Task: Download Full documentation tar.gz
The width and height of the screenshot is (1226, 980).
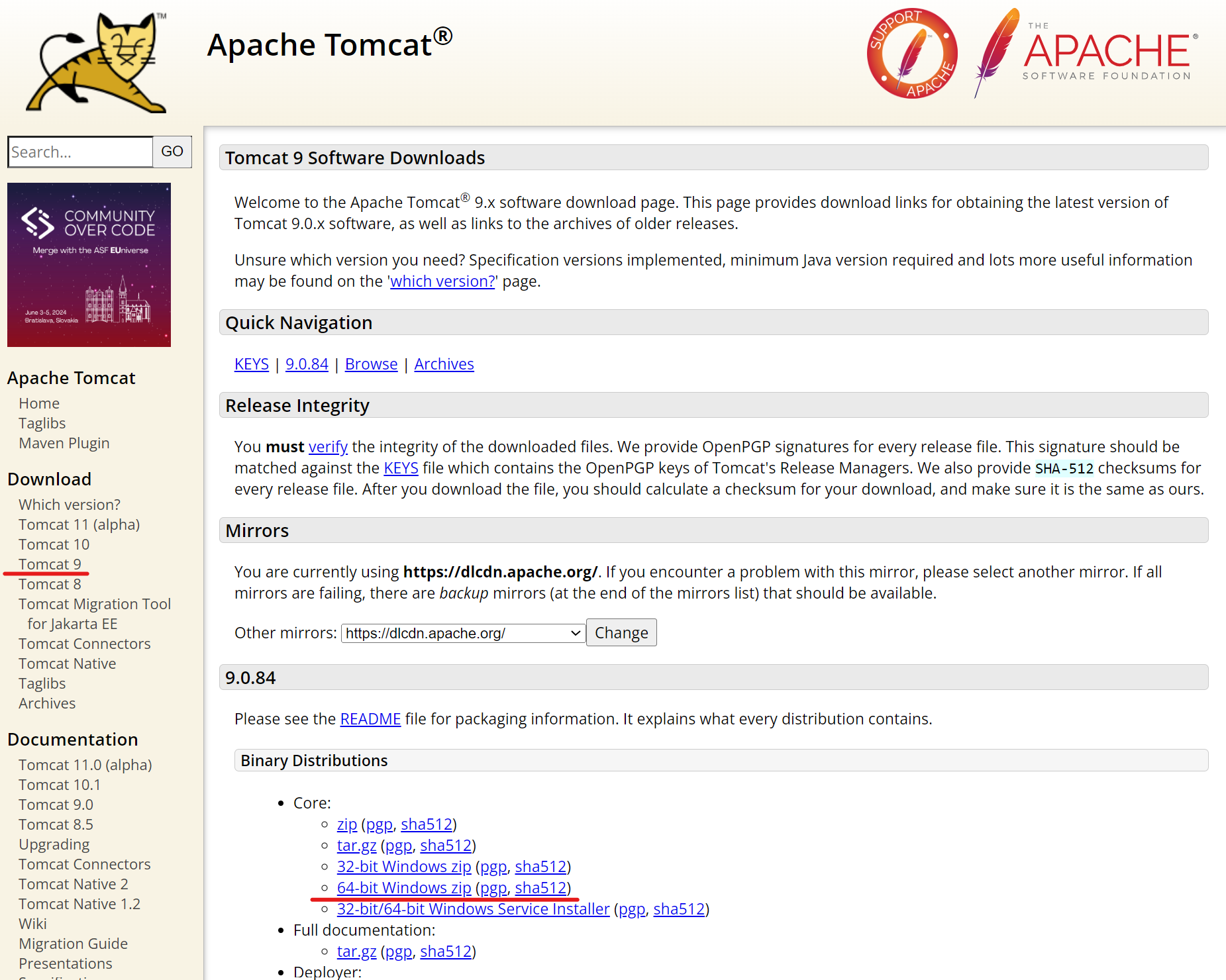Action: click(x=356, y=952)
